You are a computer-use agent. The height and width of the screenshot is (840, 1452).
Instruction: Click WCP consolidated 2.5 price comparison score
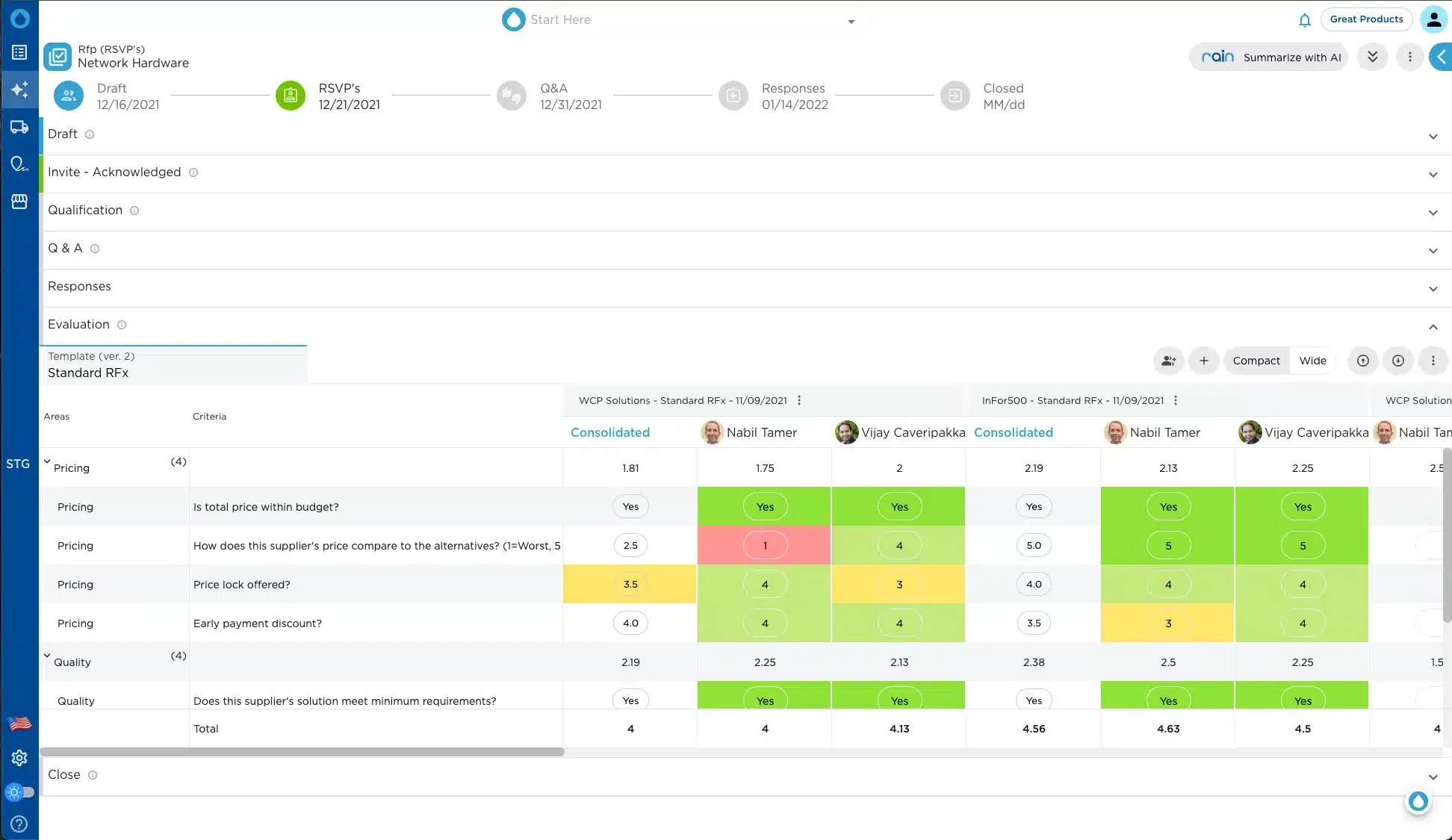[630, 546]
